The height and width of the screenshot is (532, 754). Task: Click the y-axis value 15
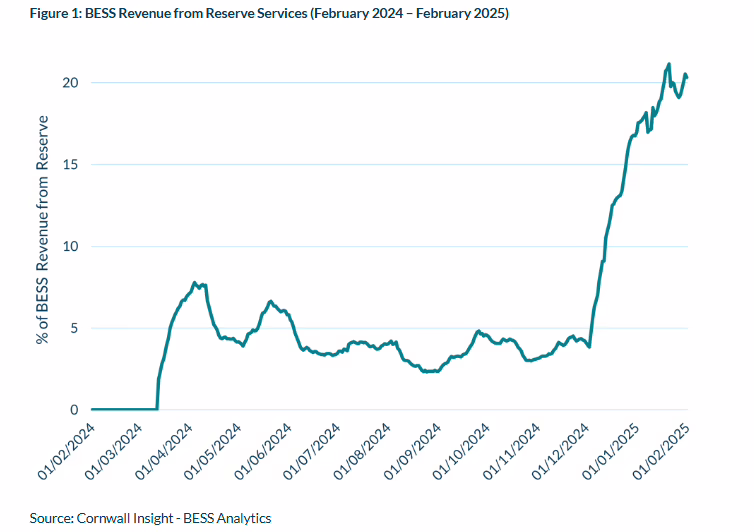point(71,164)
